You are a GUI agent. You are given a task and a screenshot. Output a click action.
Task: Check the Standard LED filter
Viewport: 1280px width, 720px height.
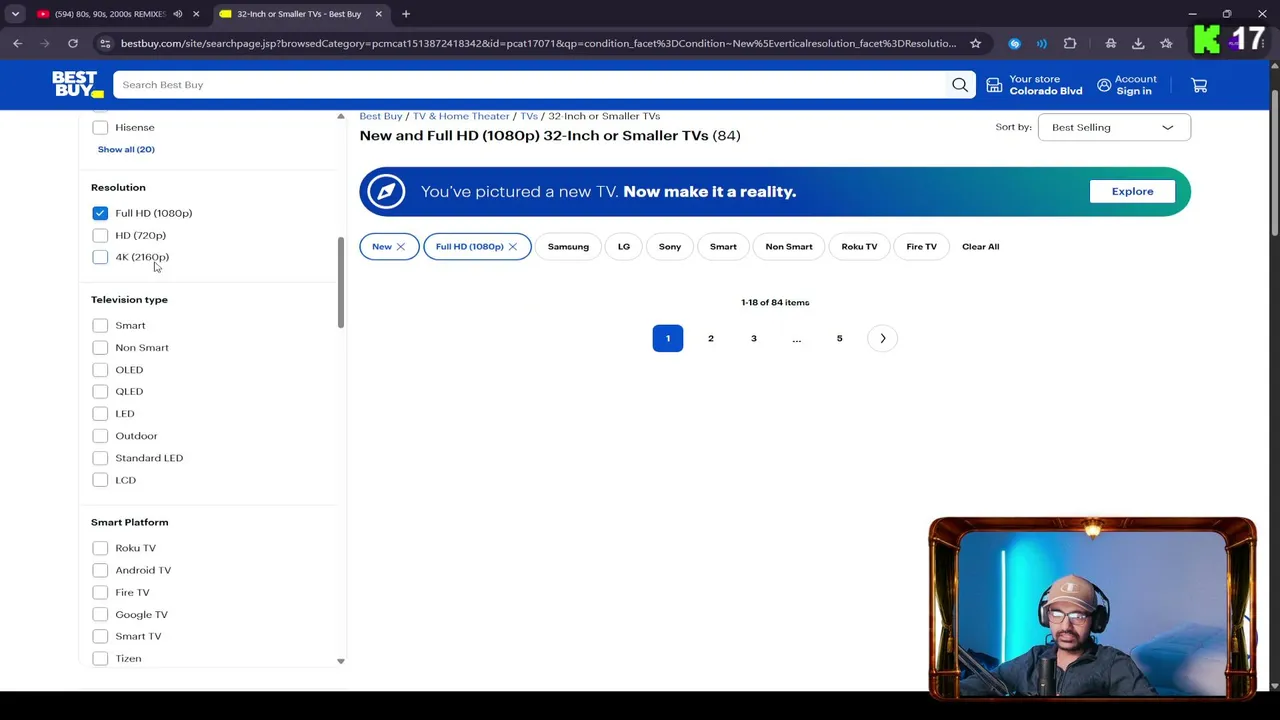[100, 458]
